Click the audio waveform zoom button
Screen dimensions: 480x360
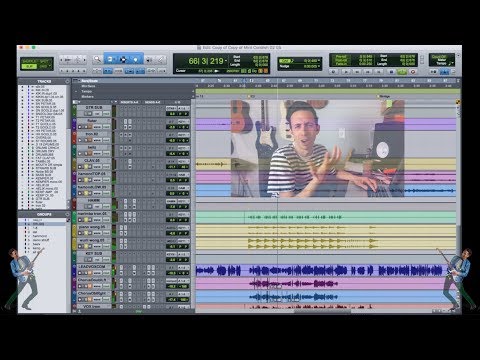(68, 60)
